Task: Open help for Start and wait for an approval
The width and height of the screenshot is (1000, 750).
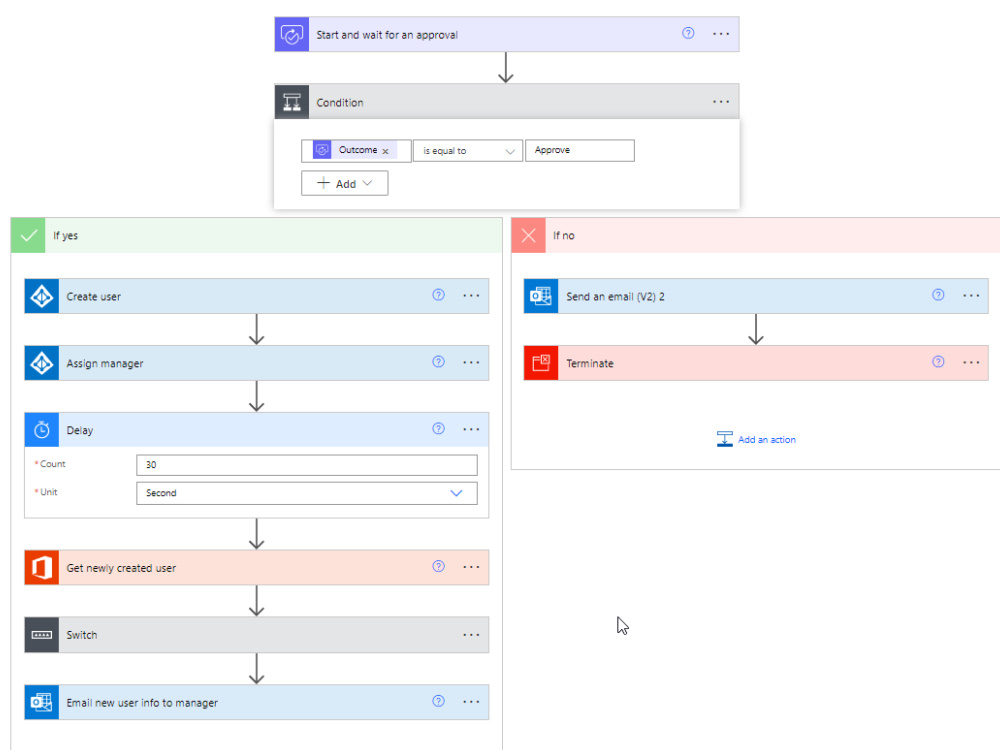Action: coord(688,33)
